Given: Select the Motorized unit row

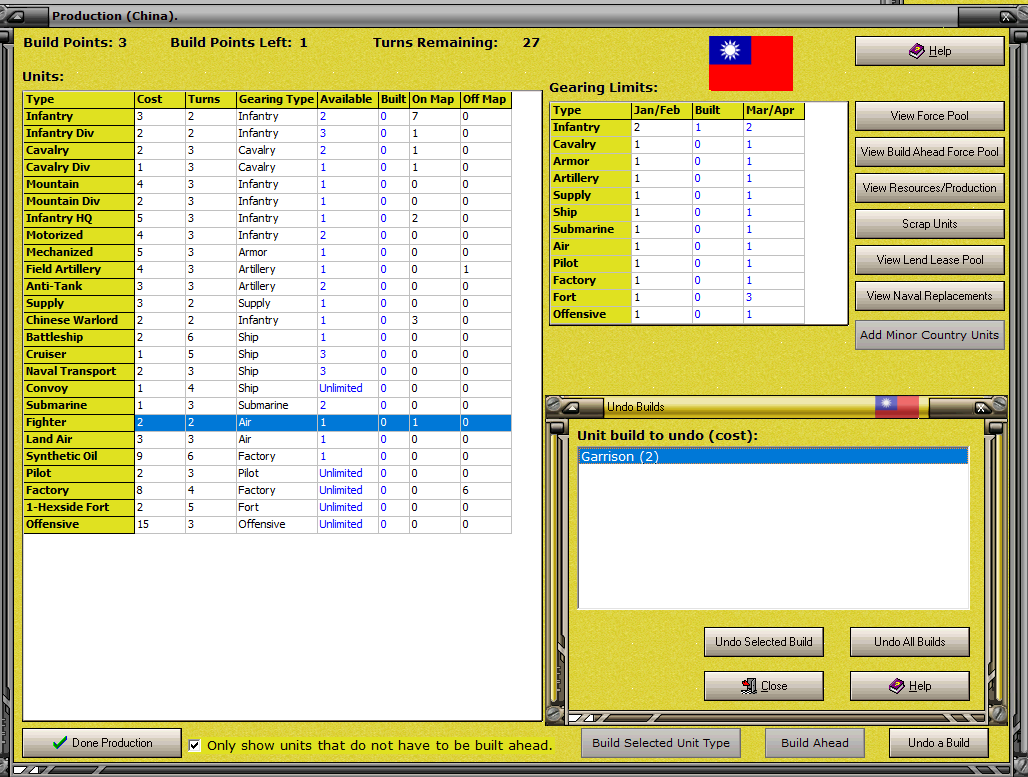Looking at the screenshot, I should pyautogui.click(x=267, y=235).
